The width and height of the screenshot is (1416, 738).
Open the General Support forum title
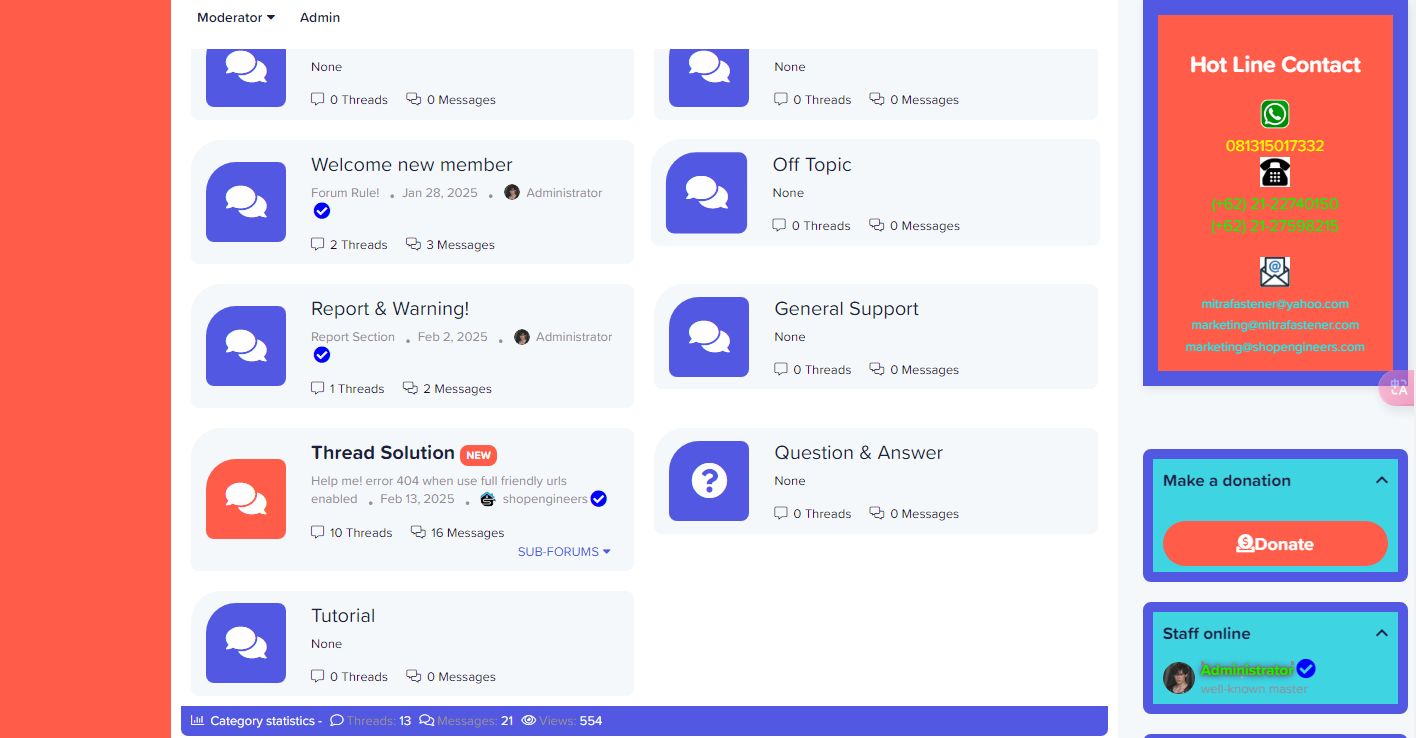point(847,309)
